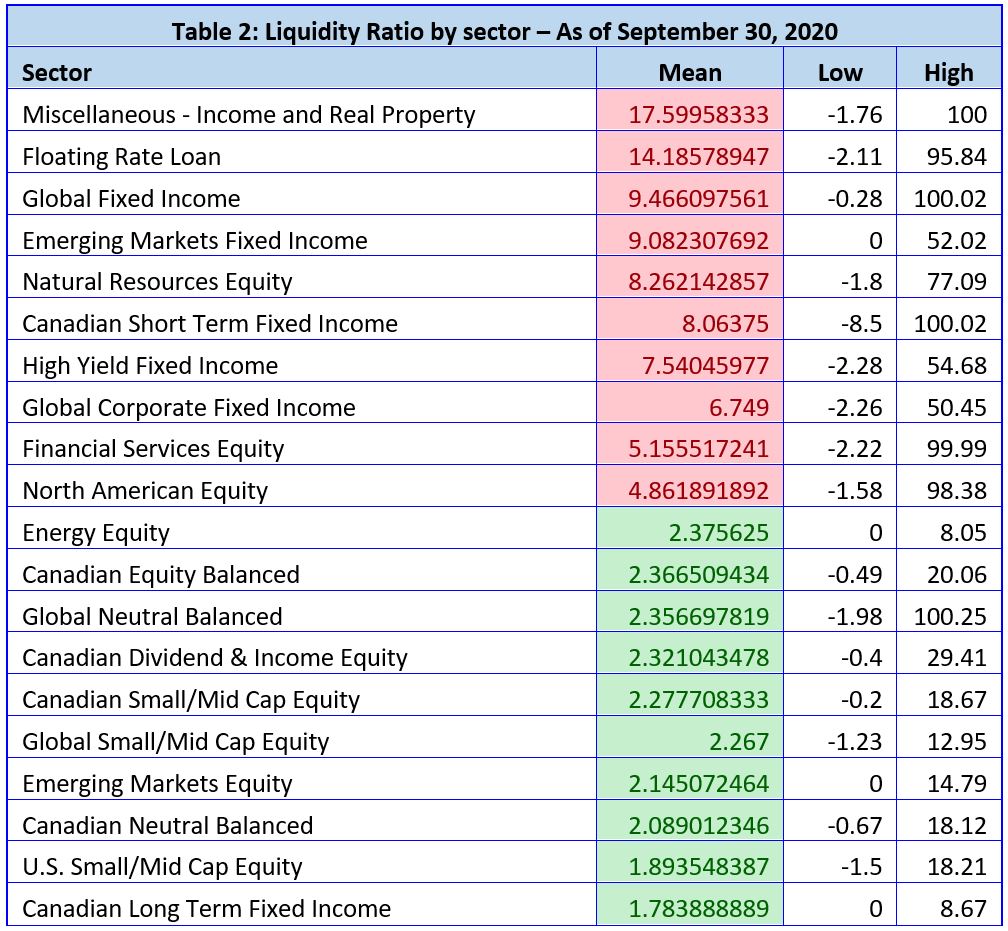
Task: Select Canadian Dividend & Income Equity cell
Action: tap(215, 658)
